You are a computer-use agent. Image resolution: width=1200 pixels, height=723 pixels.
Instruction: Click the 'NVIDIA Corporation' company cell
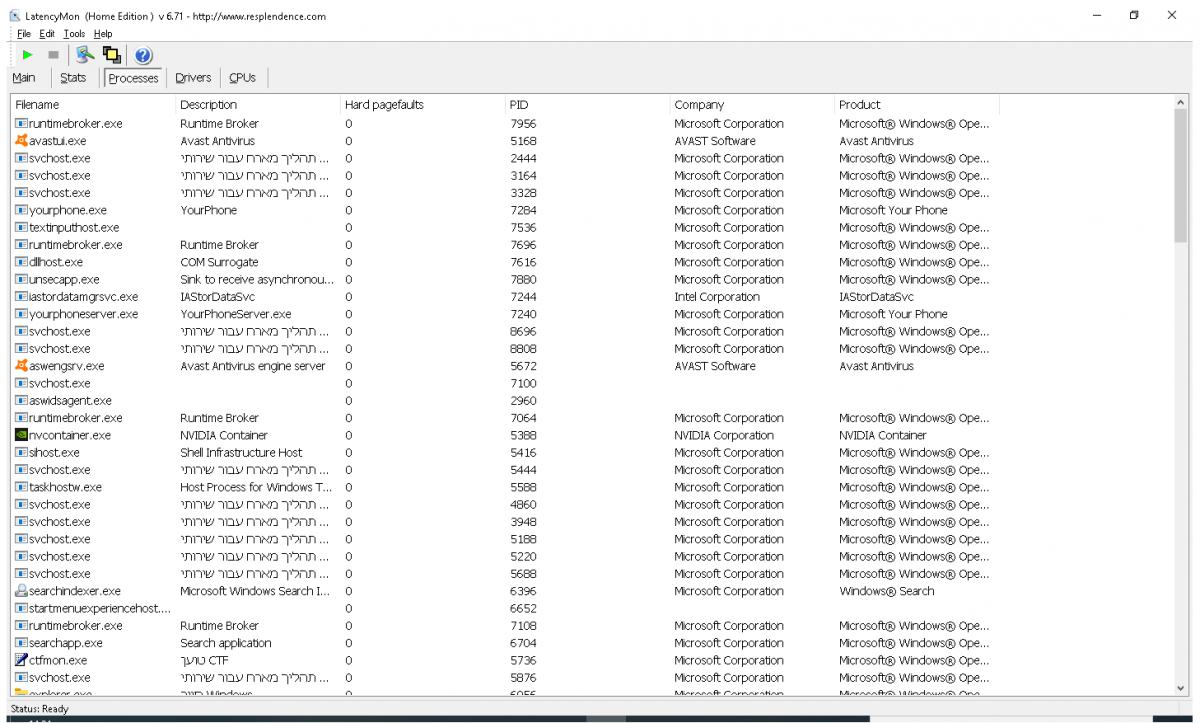(724, 435)
